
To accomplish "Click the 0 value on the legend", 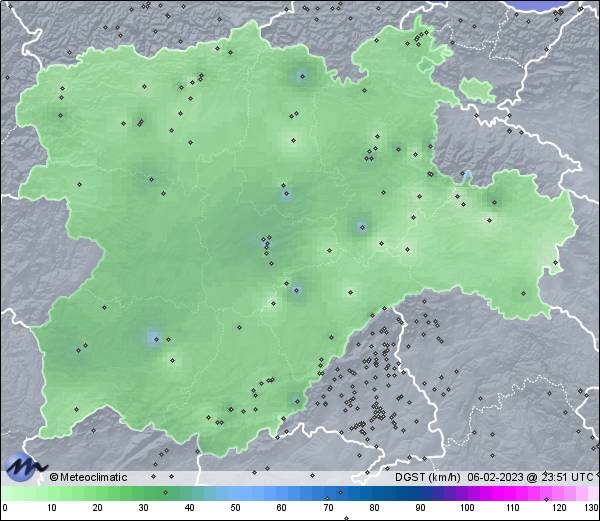I will tap(4, 508).
